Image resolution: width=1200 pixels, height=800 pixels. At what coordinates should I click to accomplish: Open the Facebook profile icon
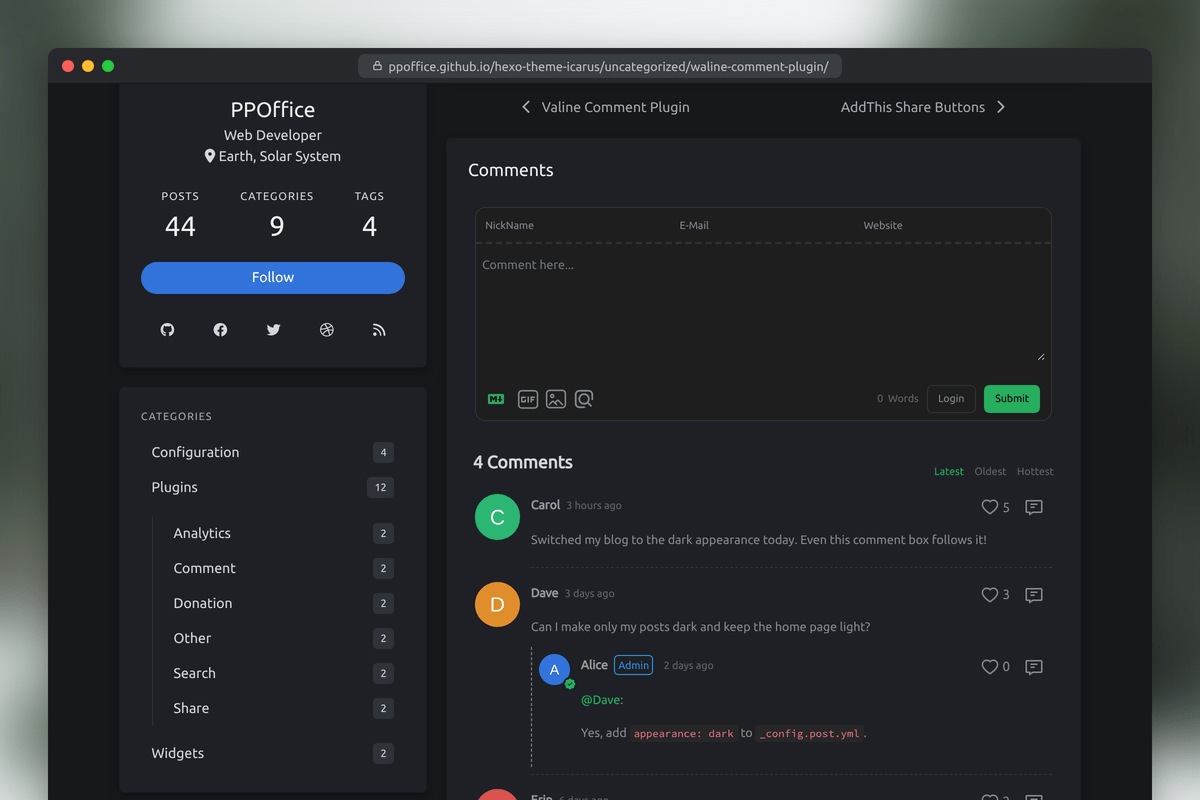point(220,330)
